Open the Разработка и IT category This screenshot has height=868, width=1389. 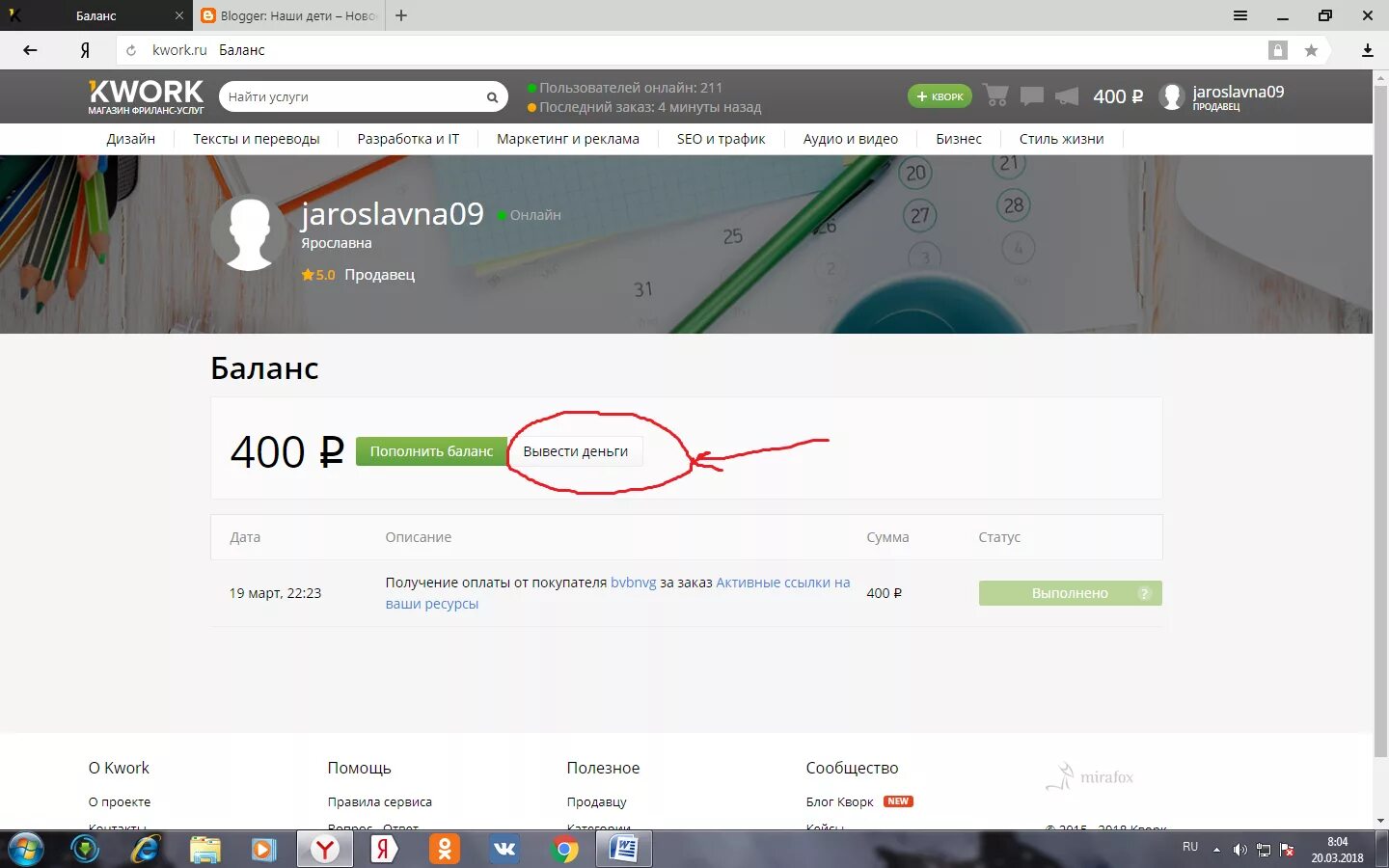tap(408, 139)
